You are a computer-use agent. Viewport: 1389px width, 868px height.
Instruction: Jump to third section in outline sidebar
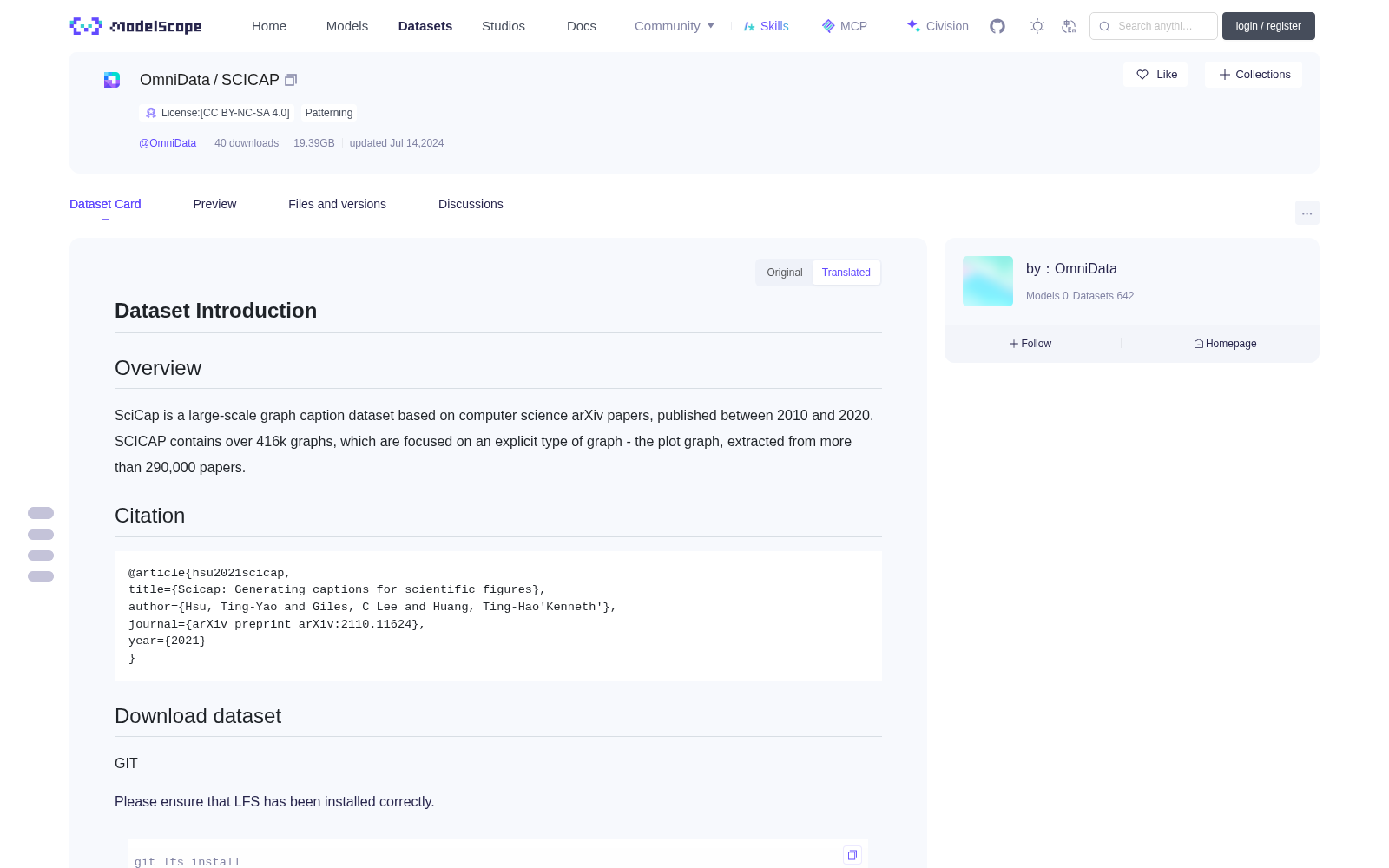tap(41, 556)
